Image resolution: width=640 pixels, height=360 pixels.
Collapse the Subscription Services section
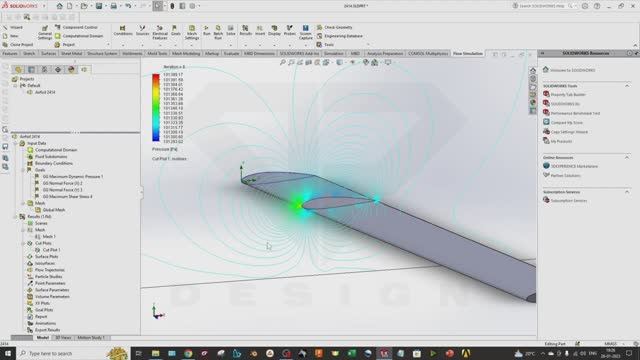coord(627,192)
